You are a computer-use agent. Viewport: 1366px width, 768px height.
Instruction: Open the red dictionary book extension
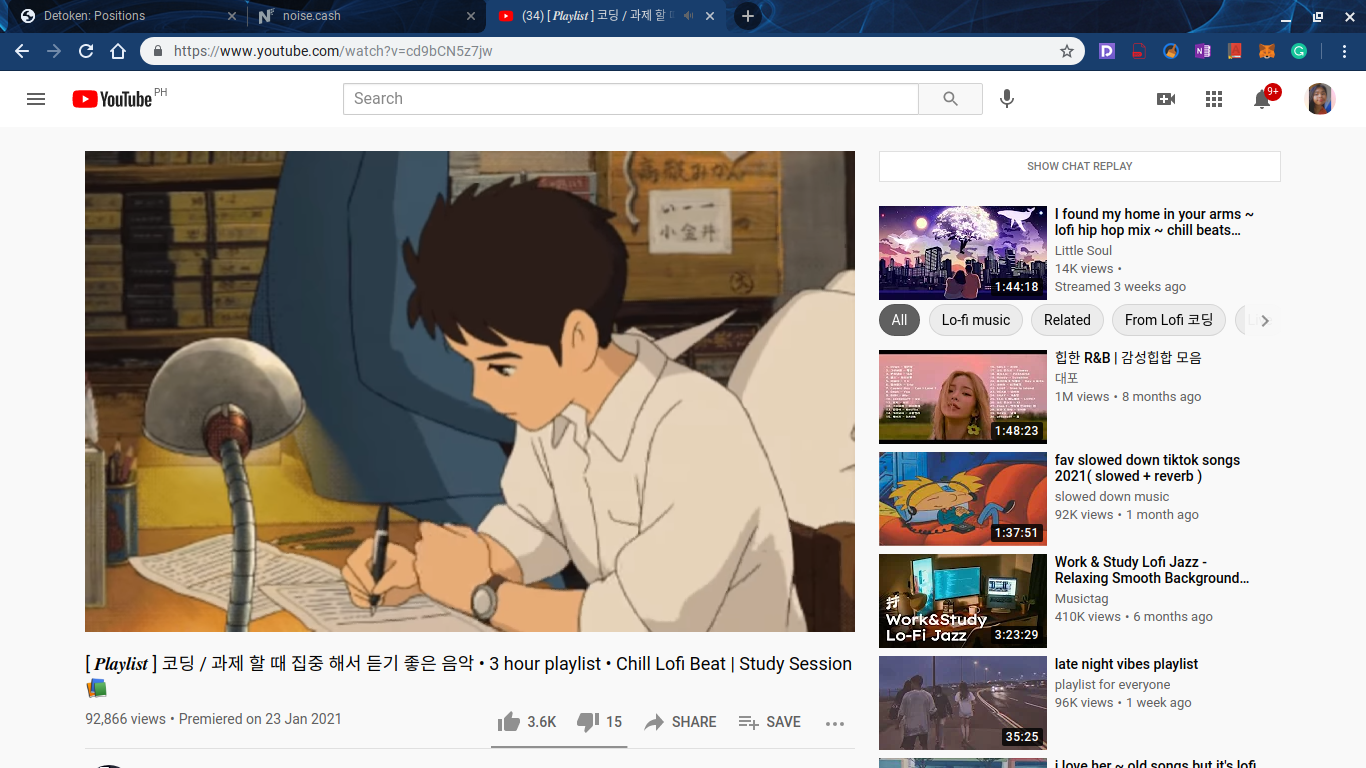pos(1235,51)
